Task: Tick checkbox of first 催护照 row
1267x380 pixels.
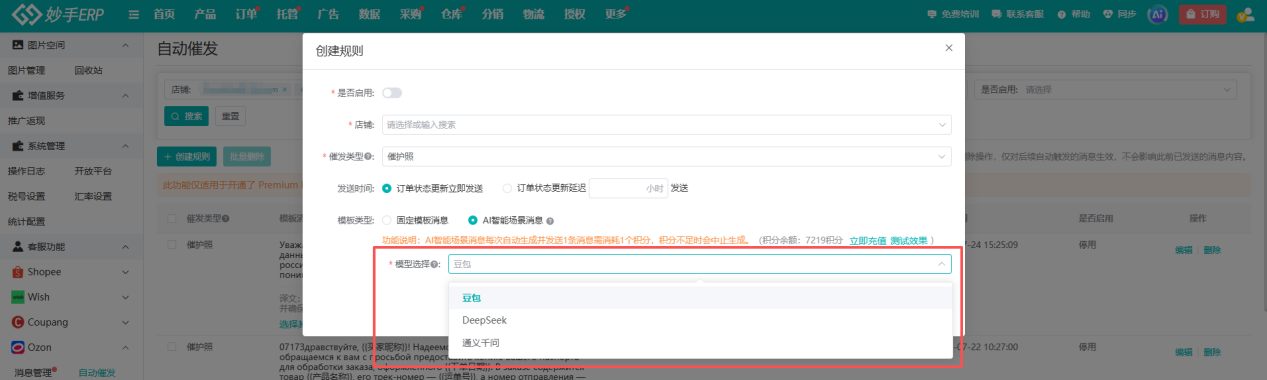Action: point(172,245)
